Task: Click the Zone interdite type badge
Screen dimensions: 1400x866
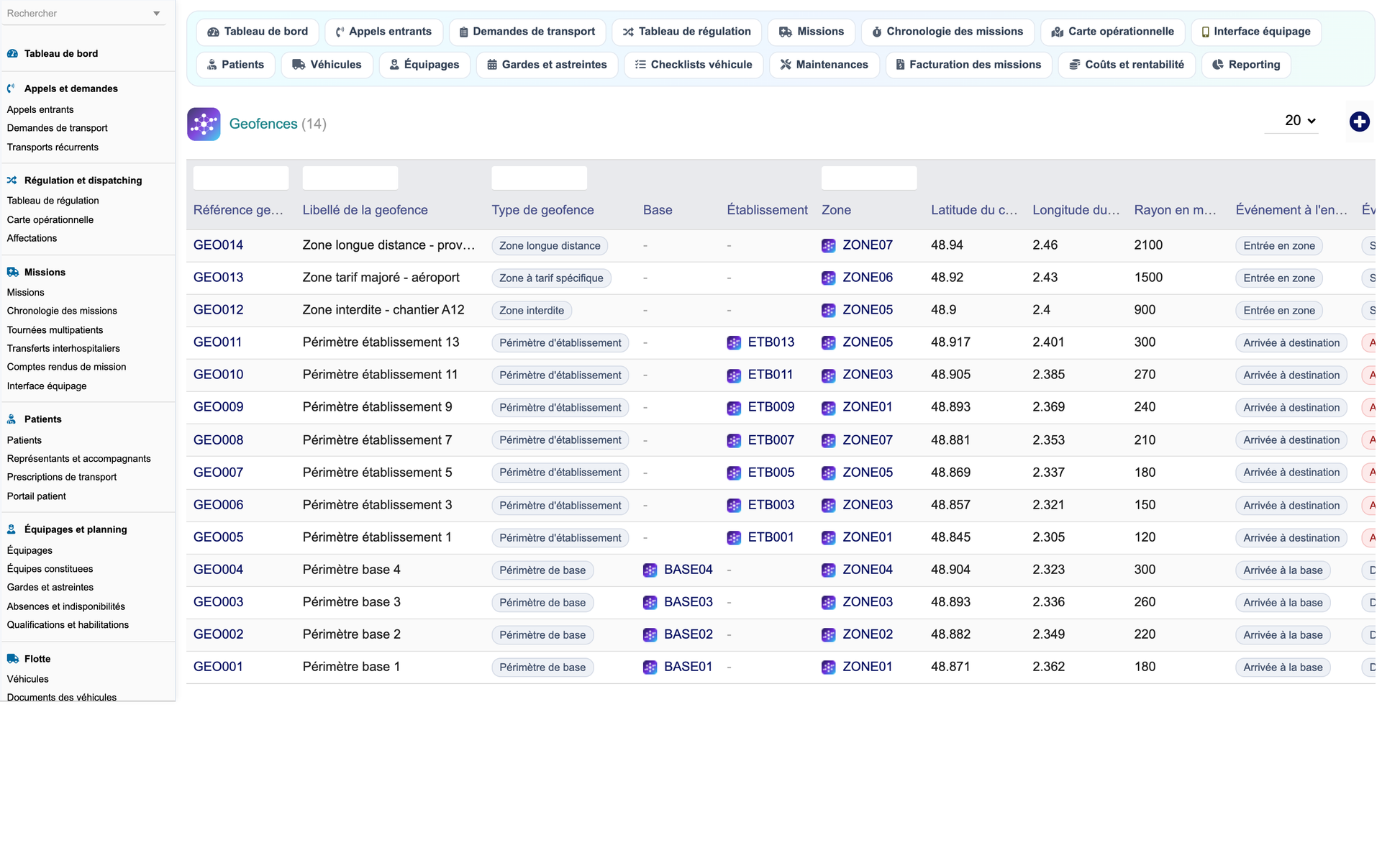Action: (532, 311)
